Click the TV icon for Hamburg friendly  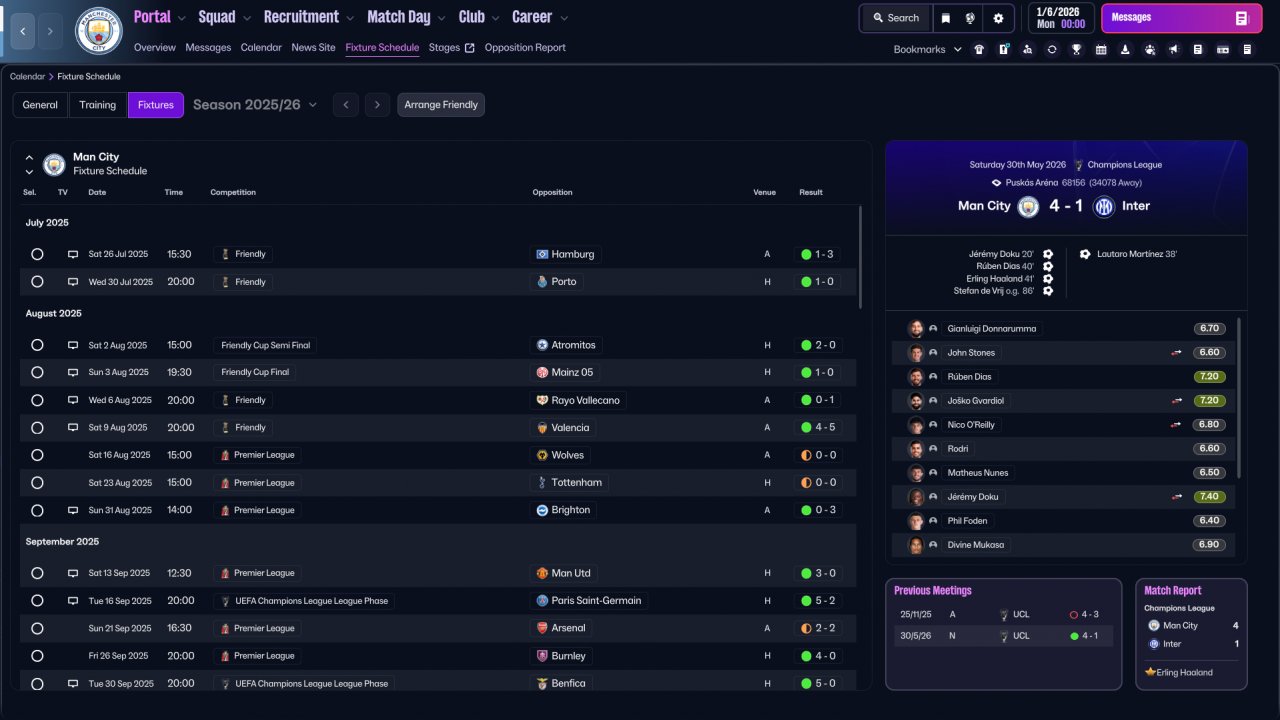pyautogui.click(x=73, y=254)
